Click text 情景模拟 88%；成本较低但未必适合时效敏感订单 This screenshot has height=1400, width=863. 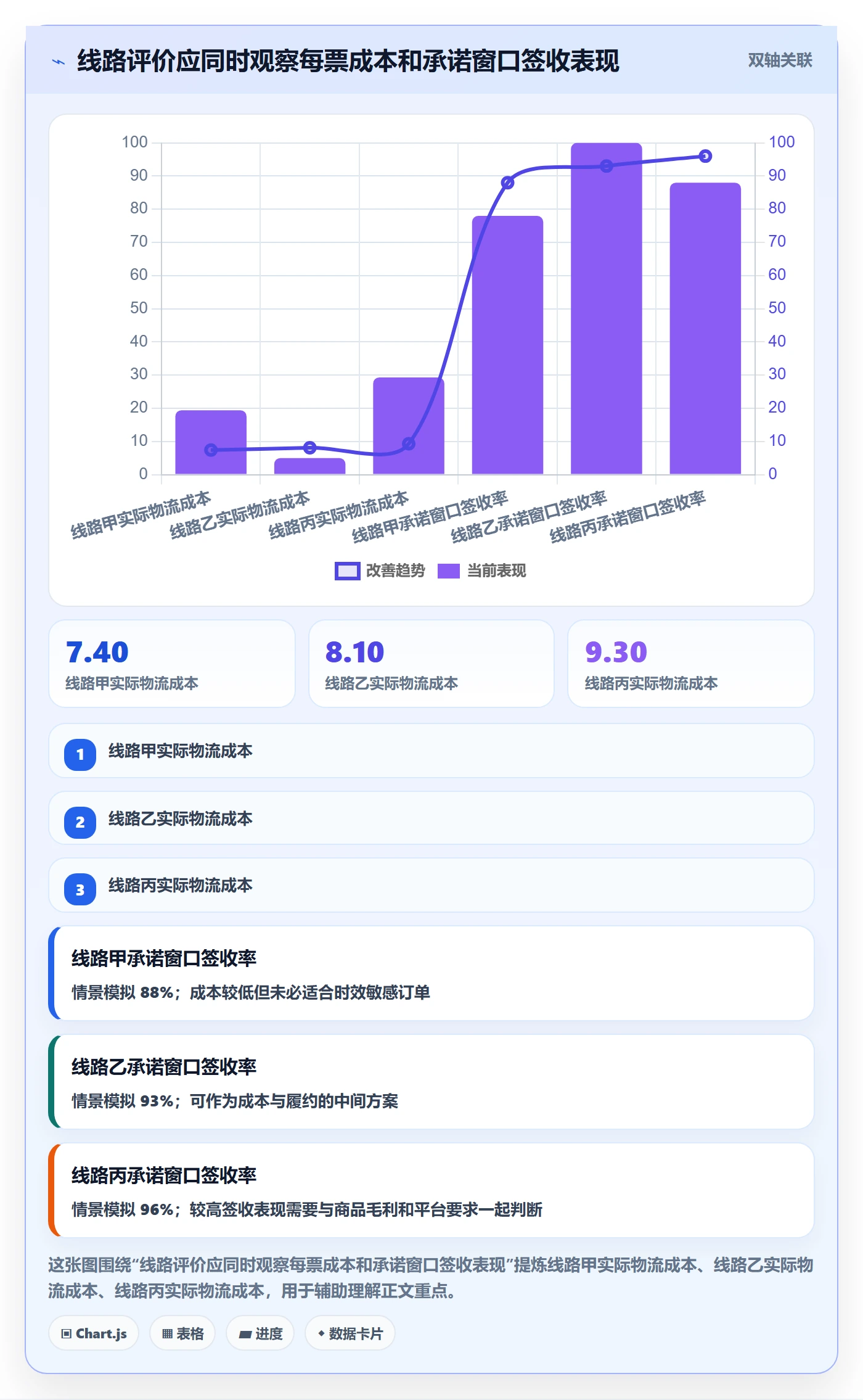(251, 992)
